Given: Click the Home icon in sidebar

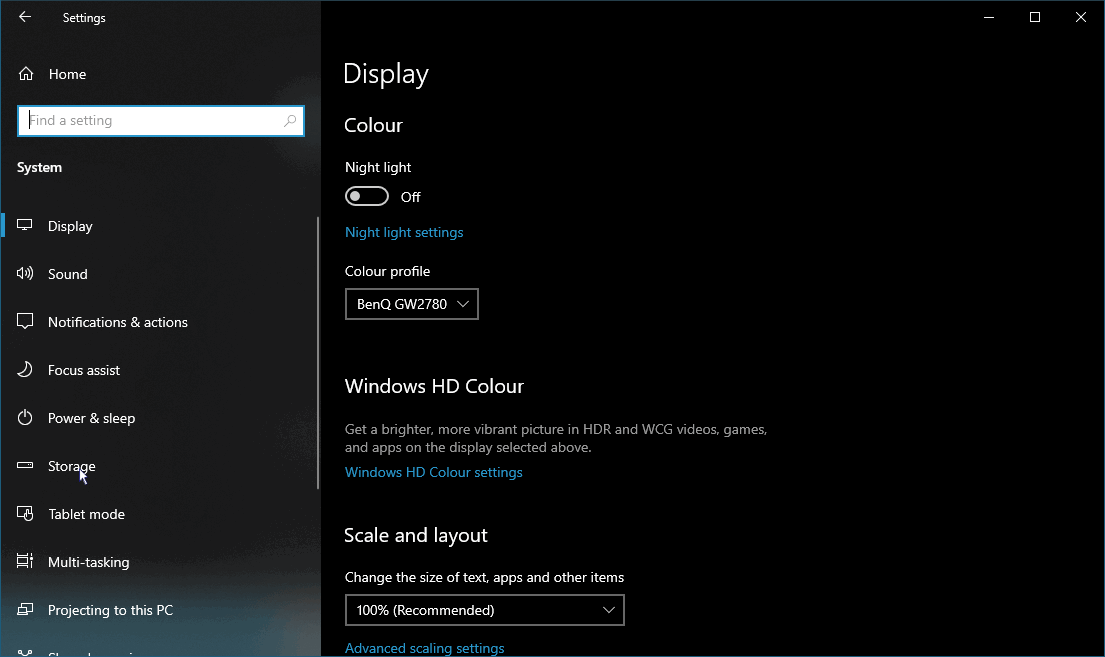Looking at the screenshot, I should [26, 74].
